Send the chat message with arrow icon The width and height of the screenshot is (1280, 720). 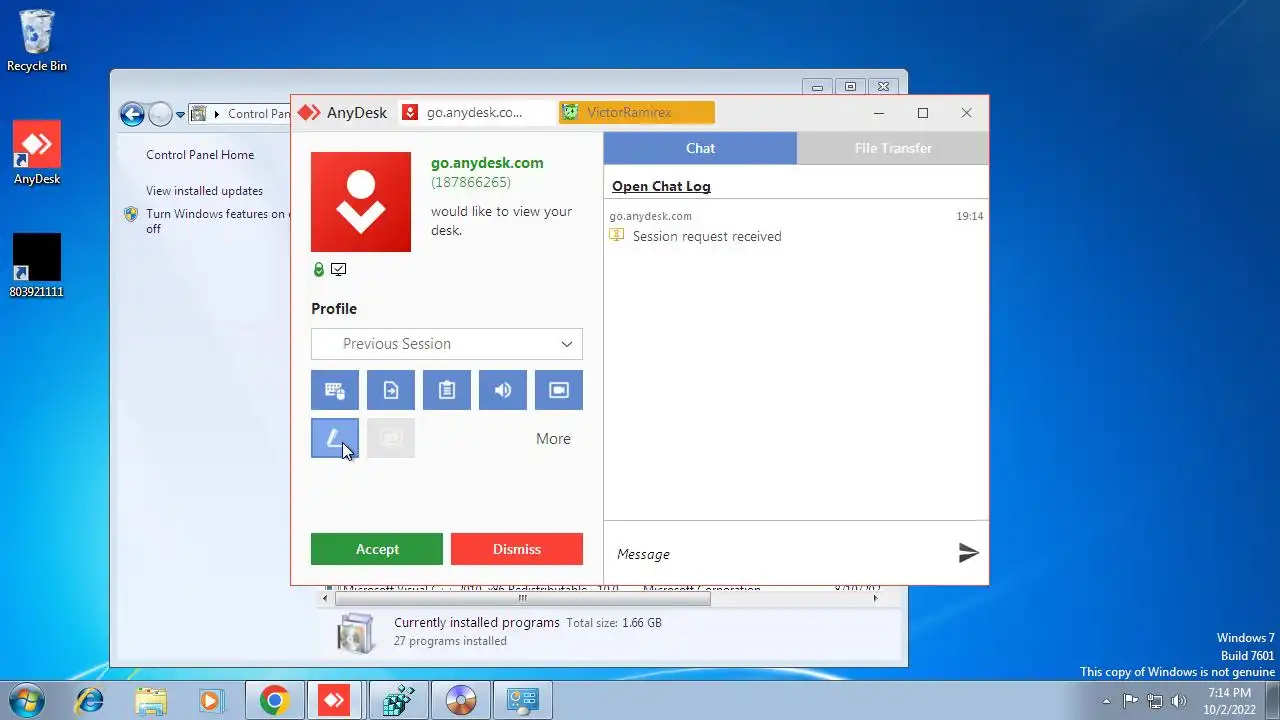point(968,553)
